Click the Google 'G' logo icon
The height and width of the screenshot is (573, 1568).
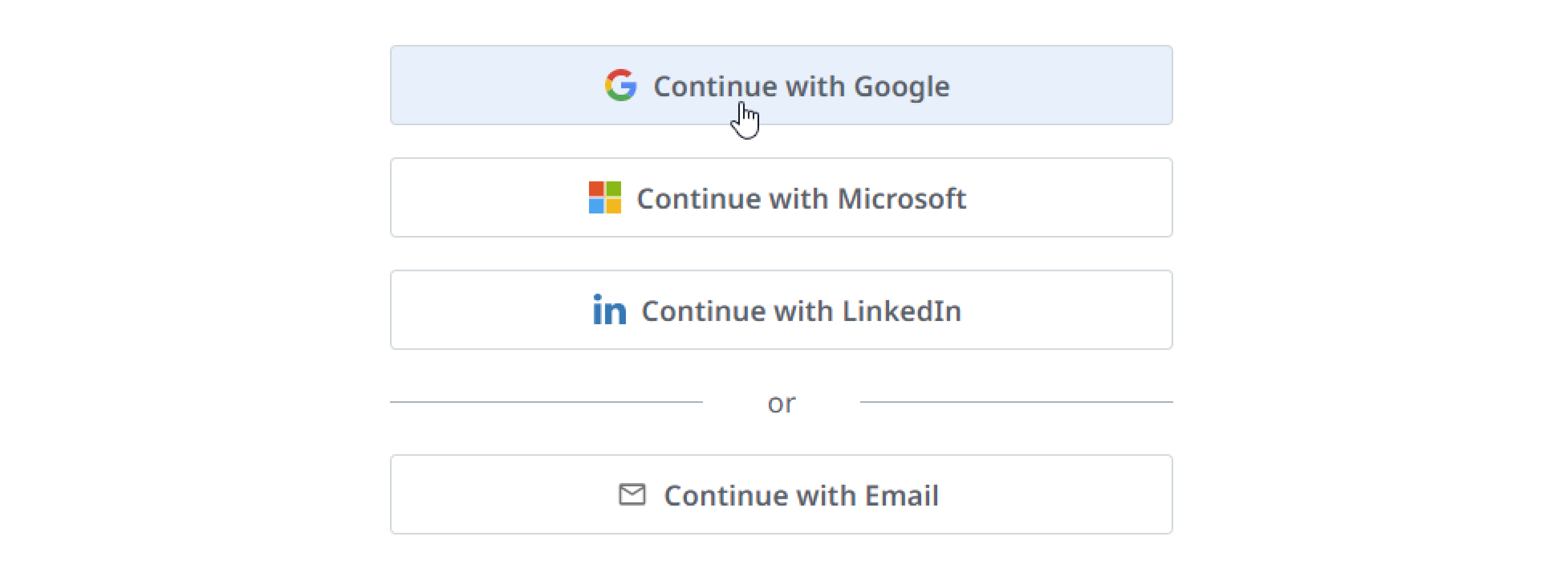point(620,85)
